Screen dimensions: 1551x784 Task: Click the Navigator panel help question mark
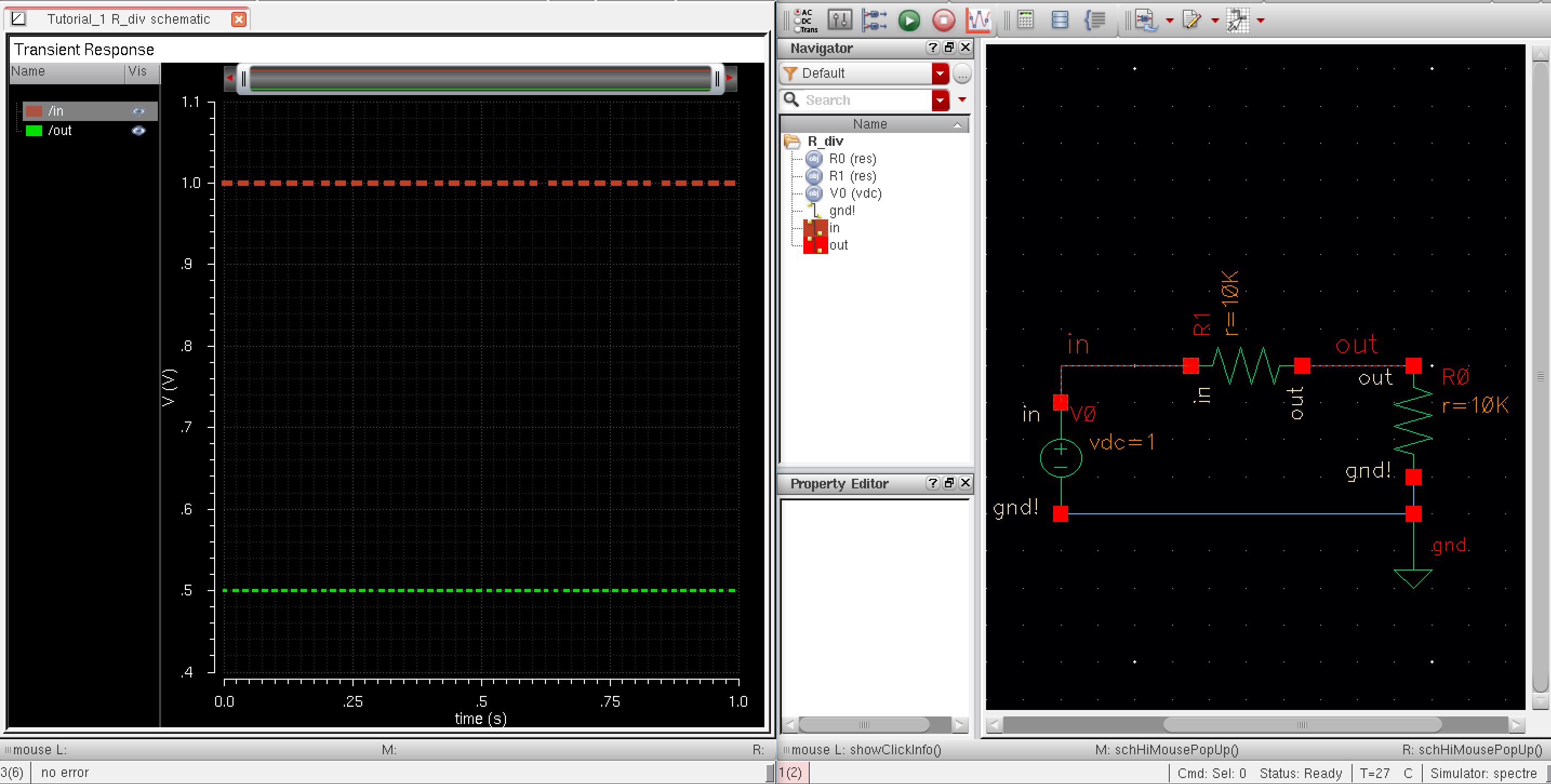(x=933, y=48)
